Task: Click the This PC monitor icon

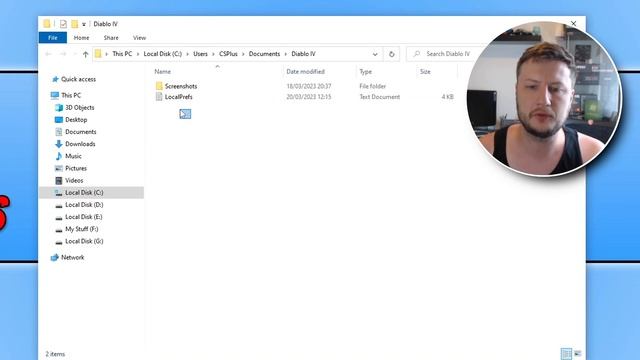Action: point(55,95)
